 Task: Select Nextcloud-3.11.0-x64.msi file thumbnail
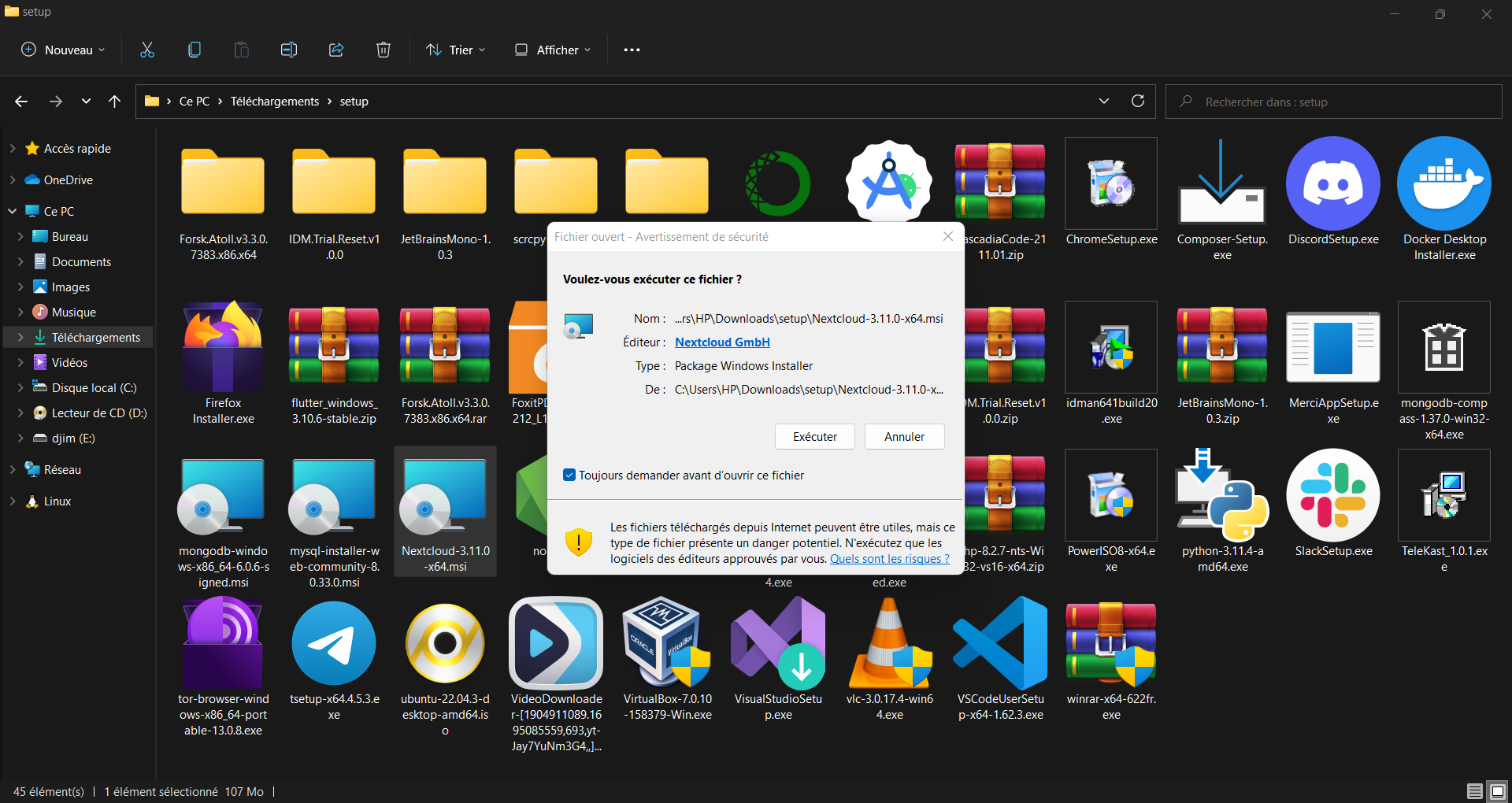(445, 496)
